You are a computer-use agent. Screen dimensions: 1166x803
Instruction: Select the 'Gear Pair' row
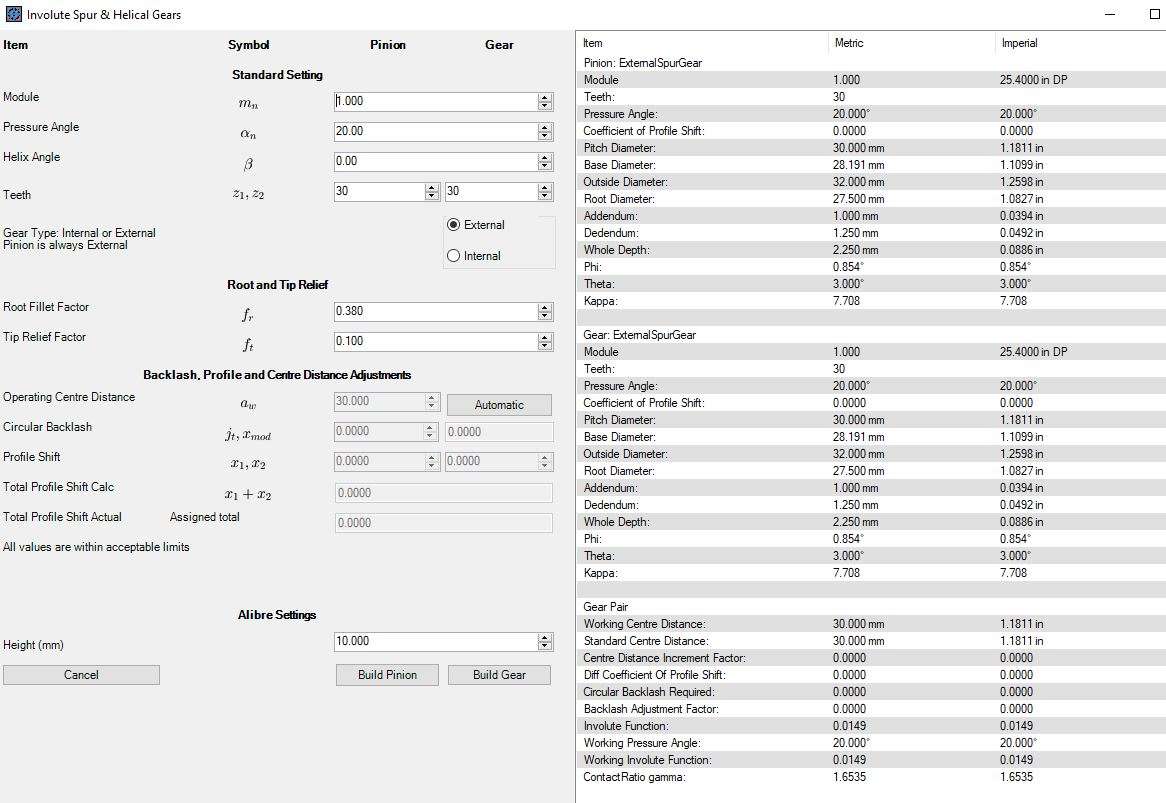[x=872, y=607]
